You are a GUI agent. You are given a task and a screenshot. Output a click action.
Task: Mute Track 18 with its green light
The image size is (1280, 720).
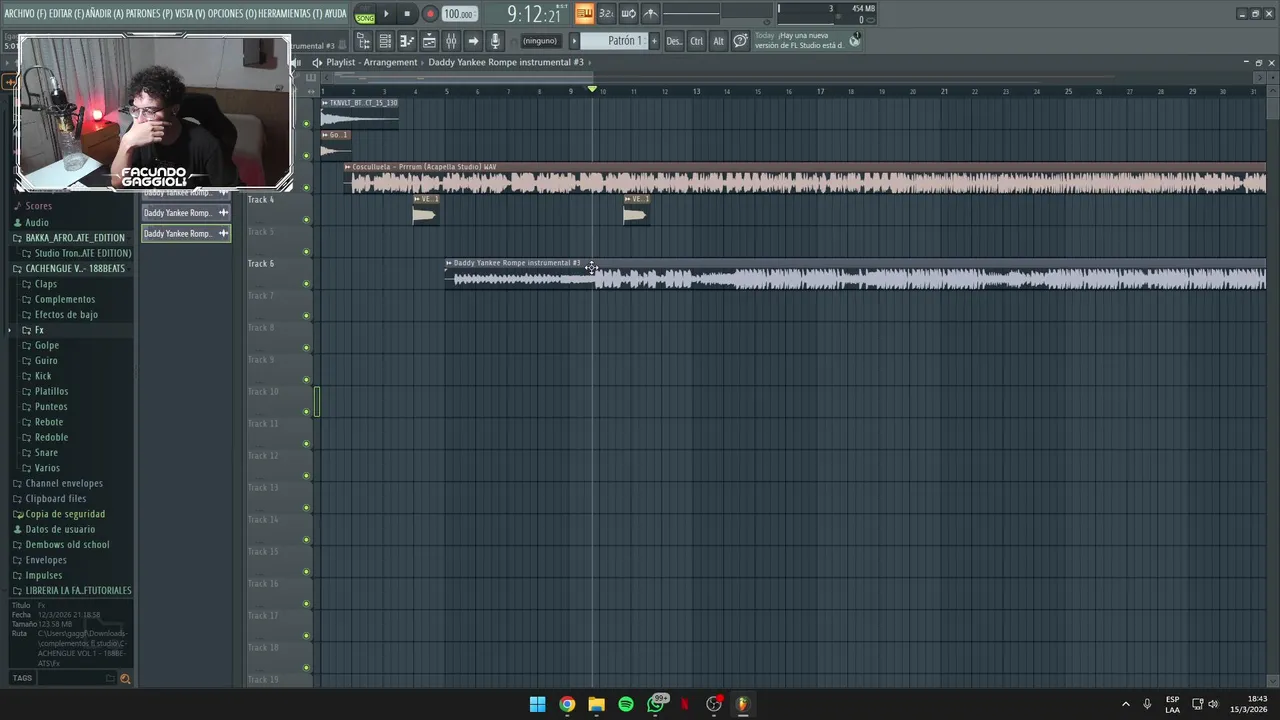[x=307, y=668]
